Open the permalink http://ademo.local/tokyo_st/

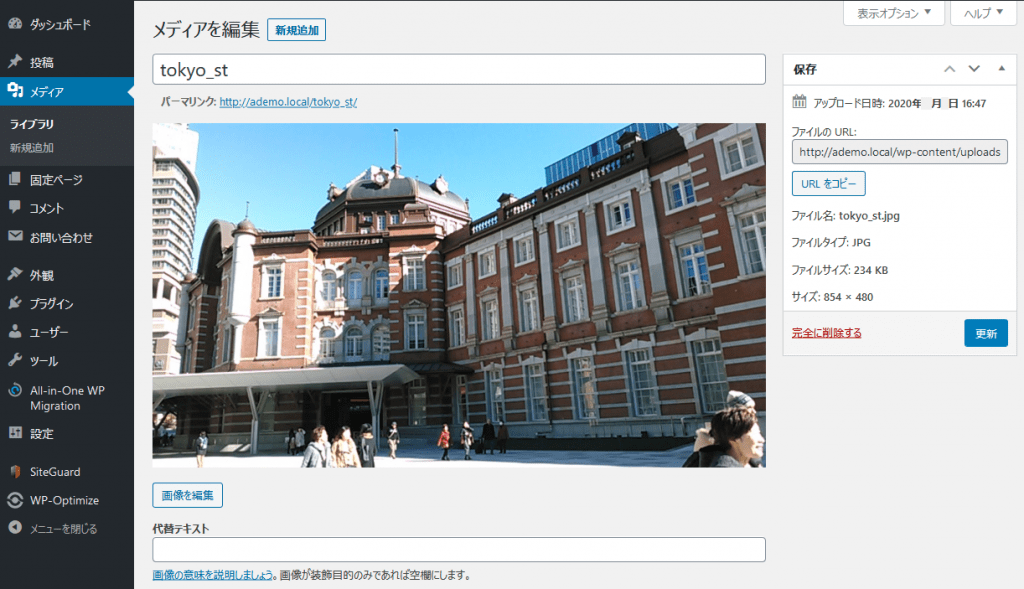(288, 102)
